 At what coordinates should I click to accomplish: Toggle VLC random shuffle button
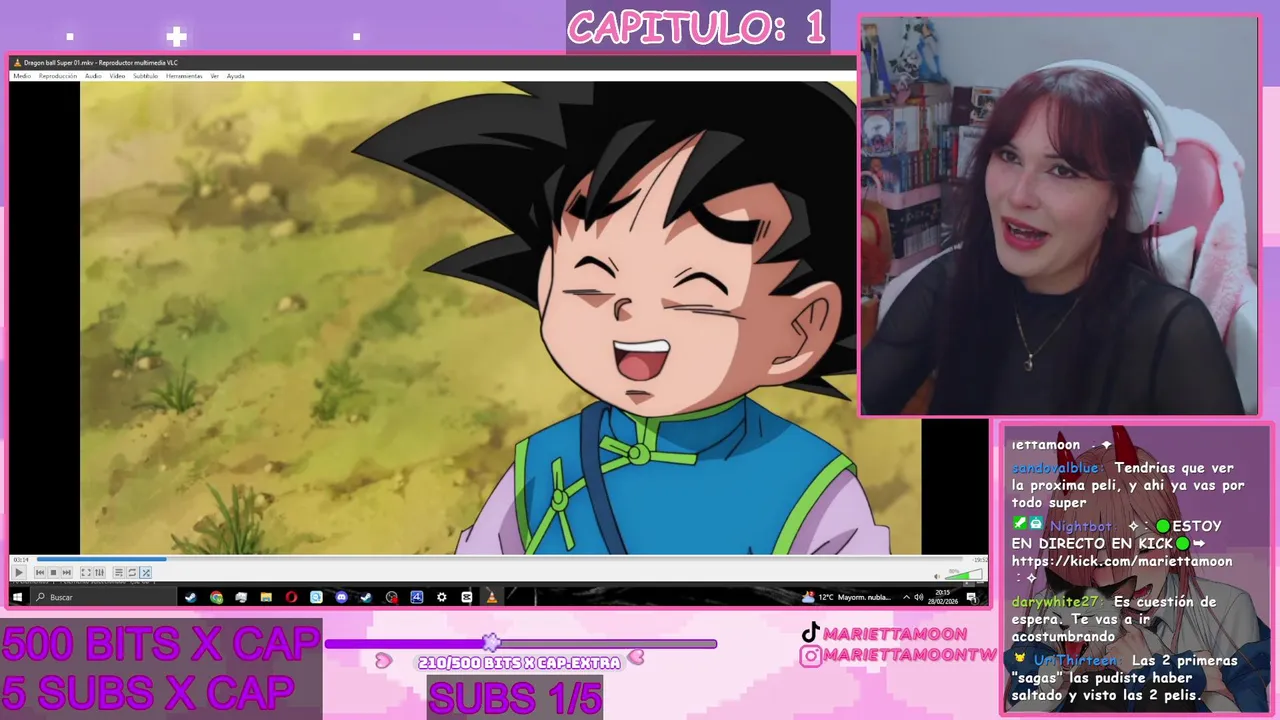146,573
